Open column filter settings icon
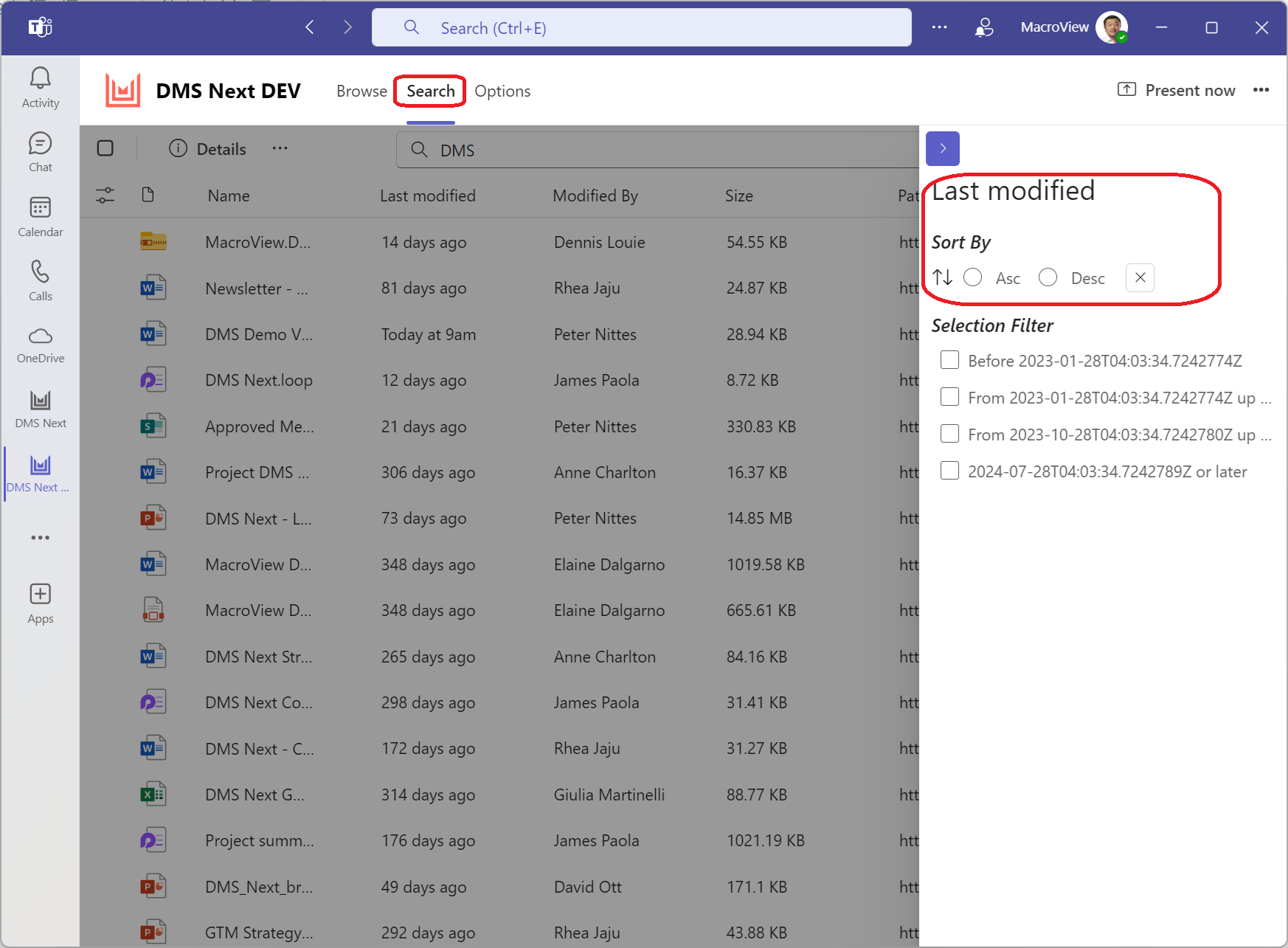 coord(105,195)
